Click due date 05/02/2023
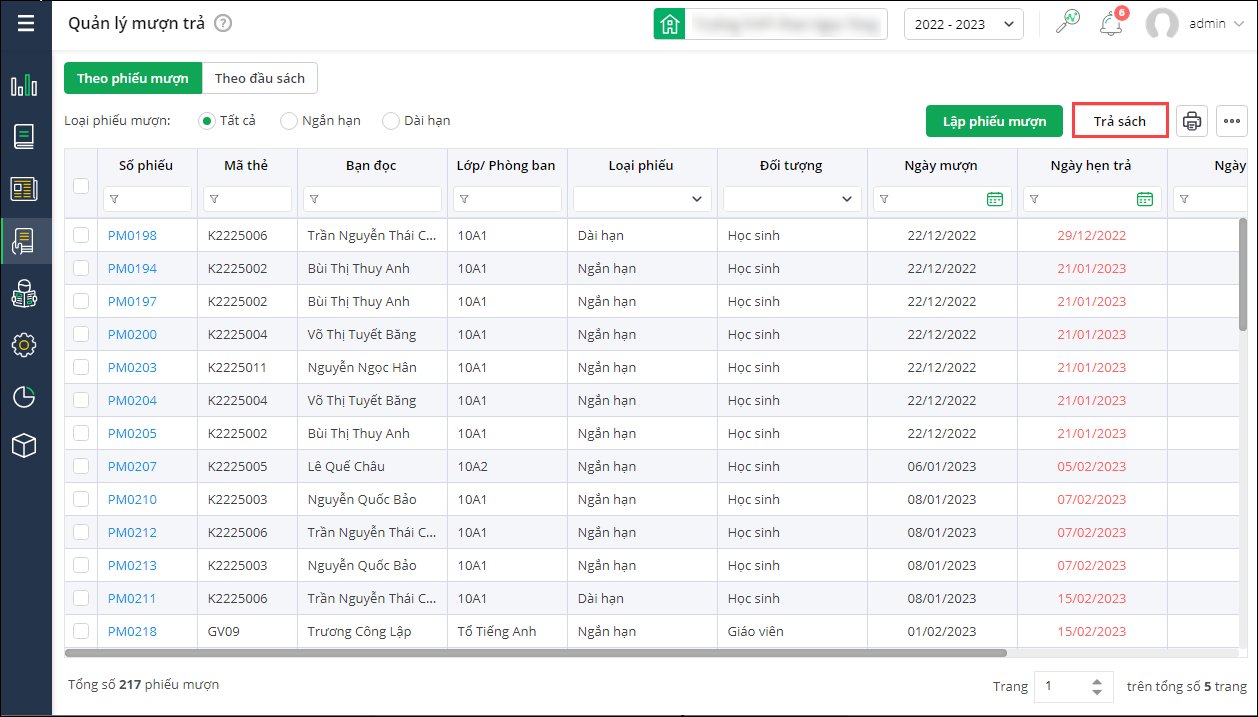The width and height of the screenshot is (1258, 717). click(1092, 466)
